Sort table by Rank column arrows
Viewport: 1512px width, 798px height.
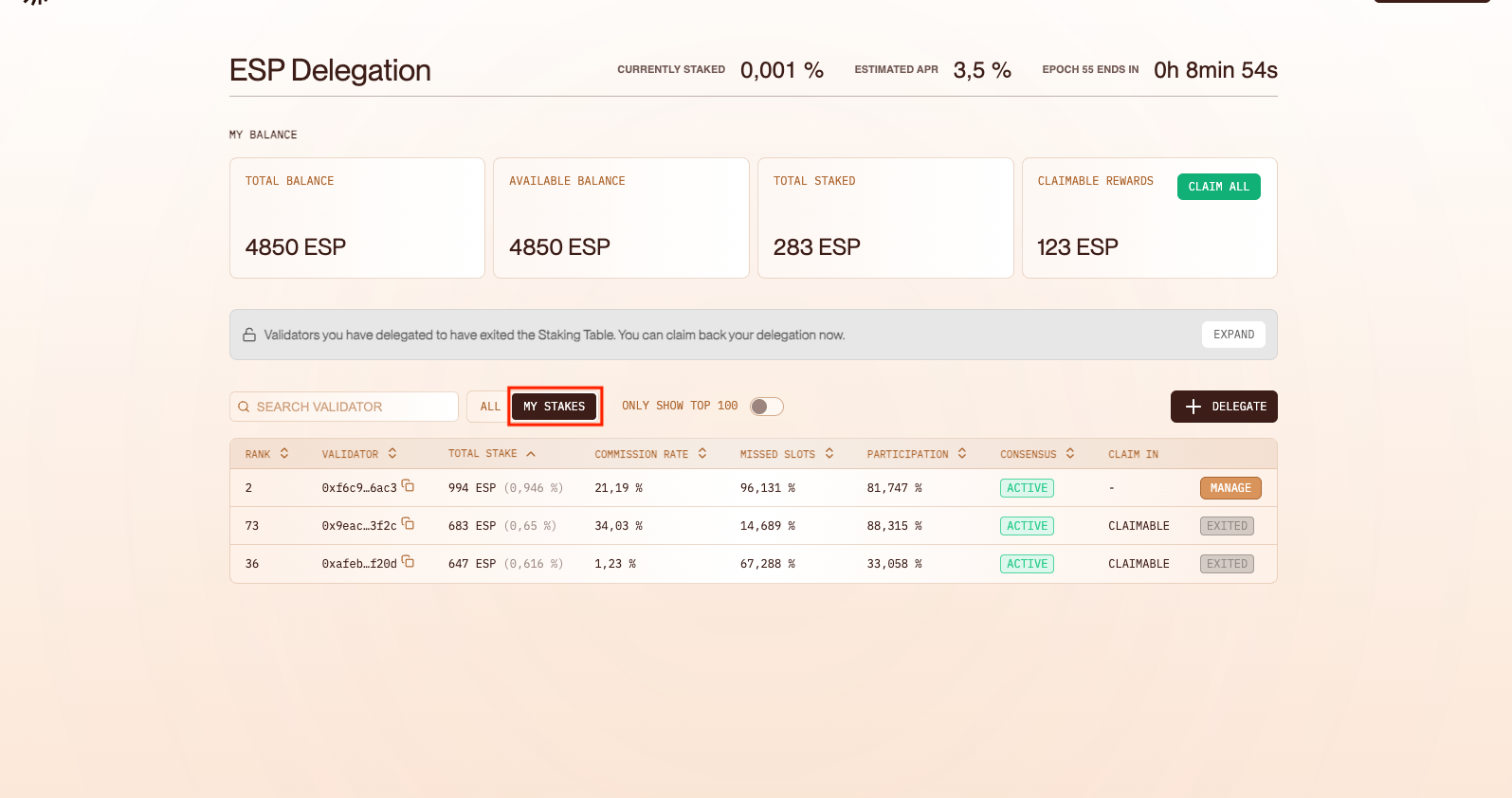point(284,454)
